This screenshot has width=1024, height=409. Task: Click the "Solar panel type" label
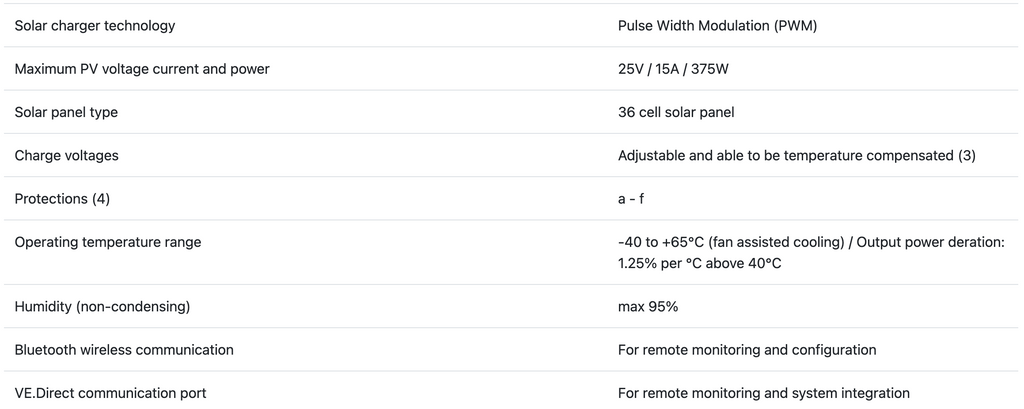point(66,112)
